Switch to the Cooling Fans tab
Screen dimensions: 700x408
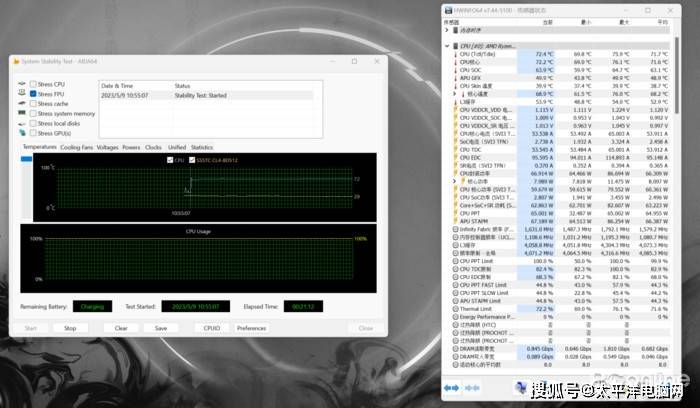click(x=76, y=147)
